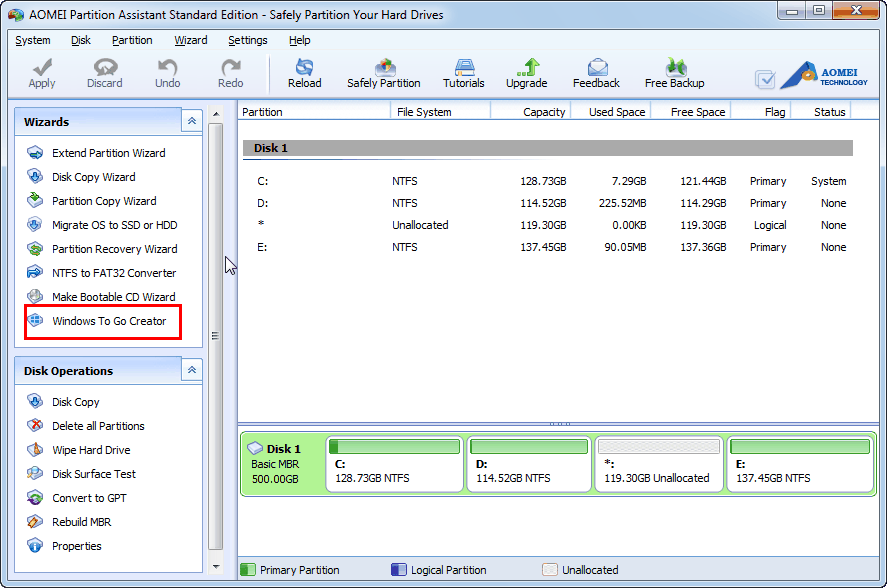Collapse the Disk Operations panel

(192, 370)
